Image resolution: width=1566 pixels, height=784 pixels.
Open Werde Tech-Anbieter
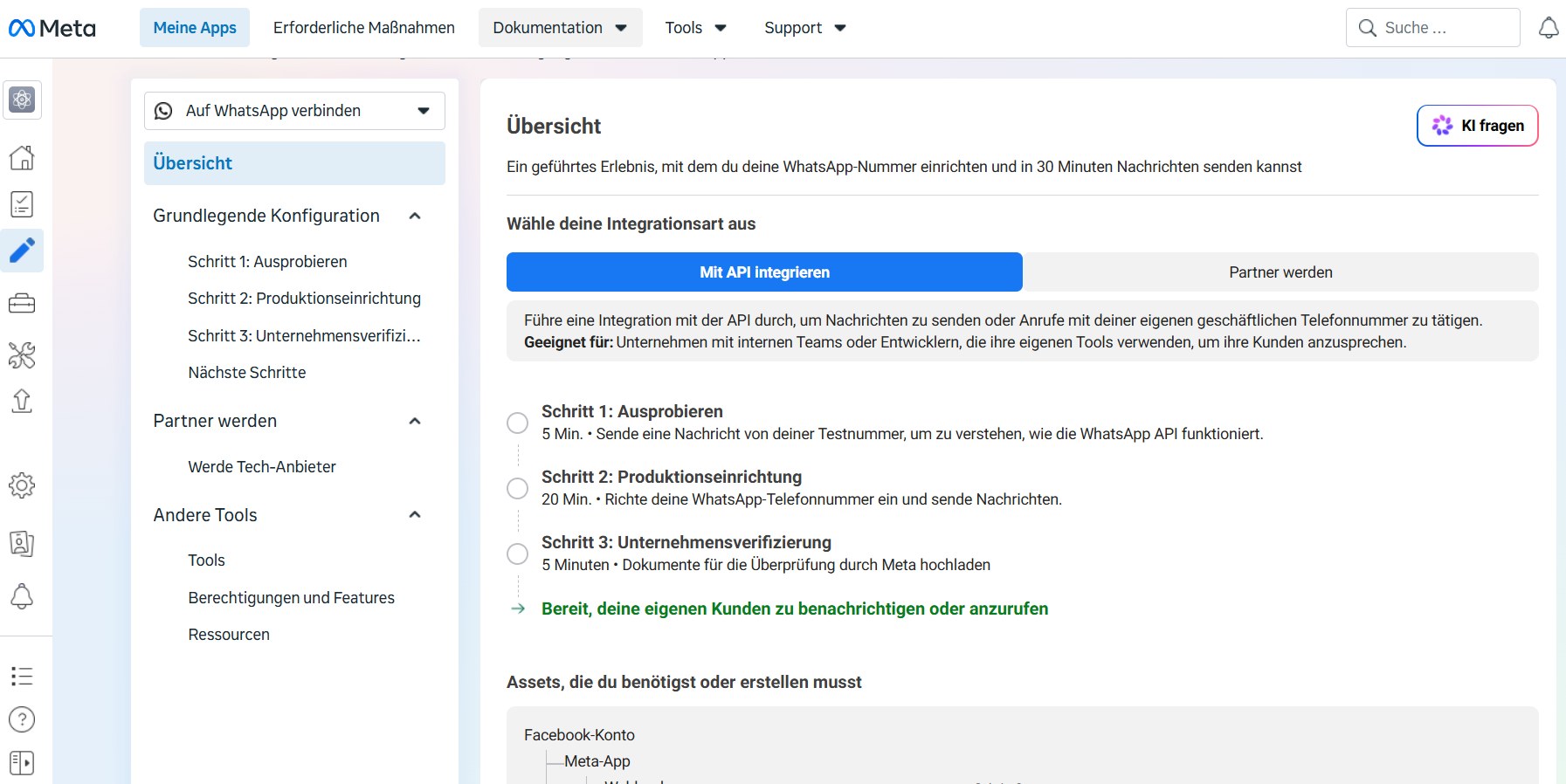pyautogui.click(x=262, y=467)
